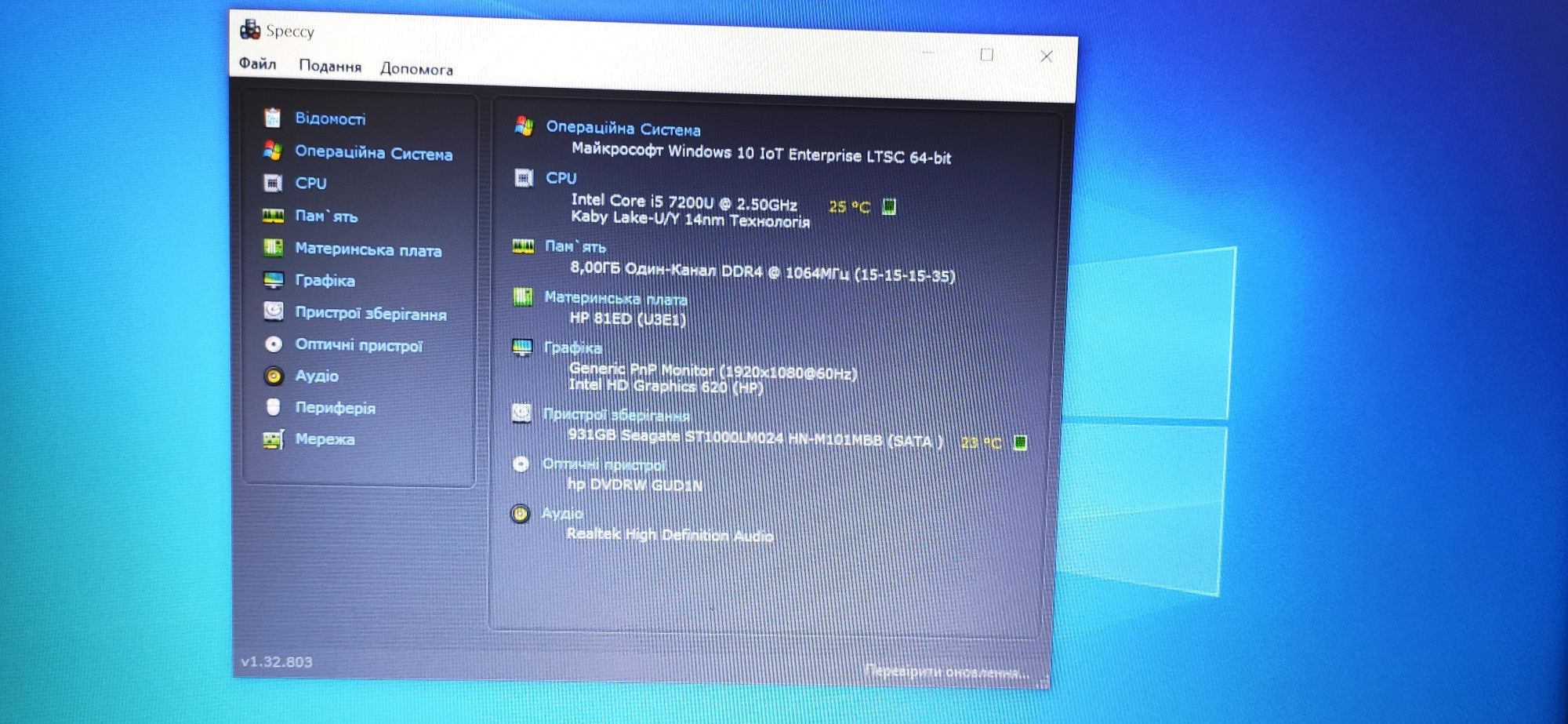Click the CPU chip icon in summary
Screen dimensions: 1568x724
pos(524,178)
